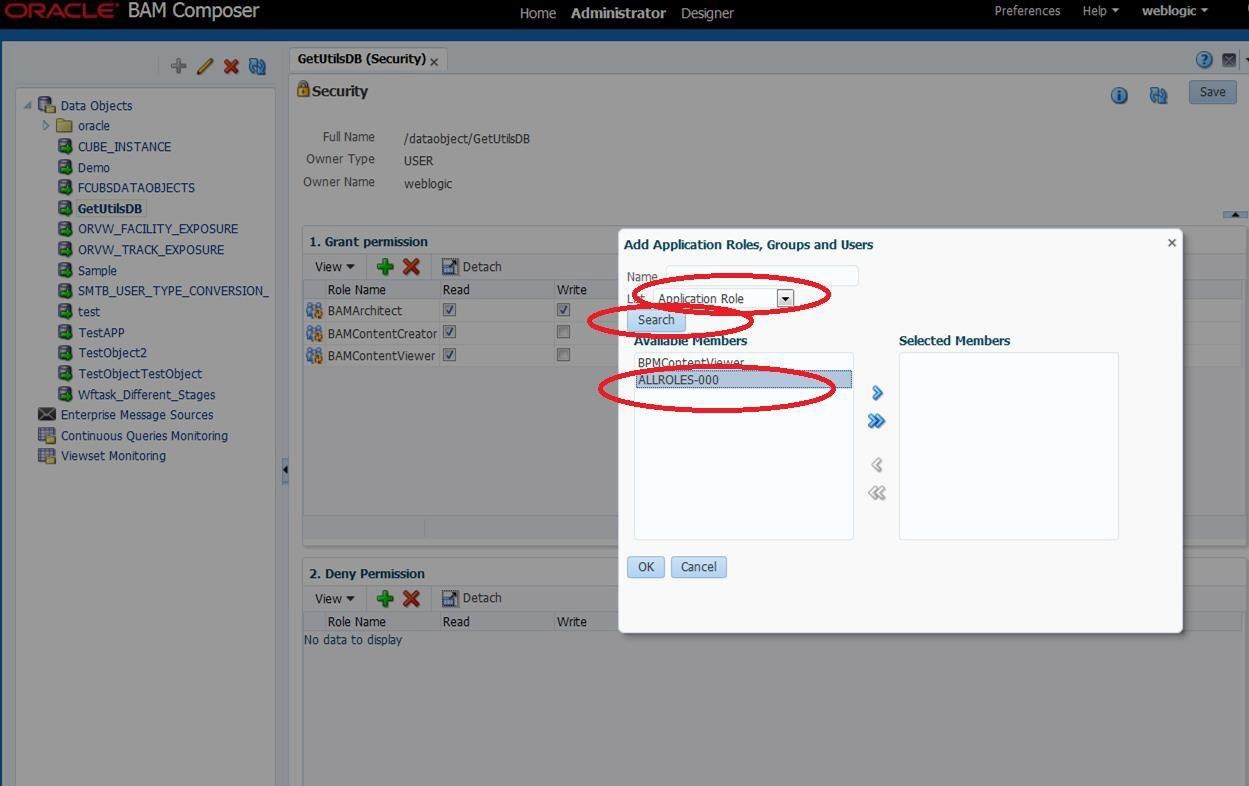
Task: Move selected member right with single arrow
Action: (877, 393)
